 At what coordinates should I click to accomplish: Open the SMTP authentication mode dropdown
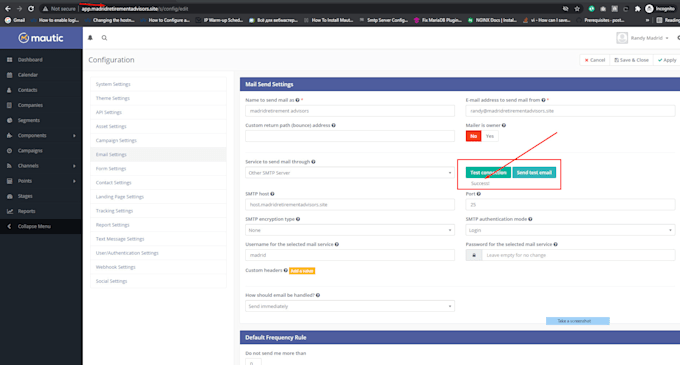point(570,230)
